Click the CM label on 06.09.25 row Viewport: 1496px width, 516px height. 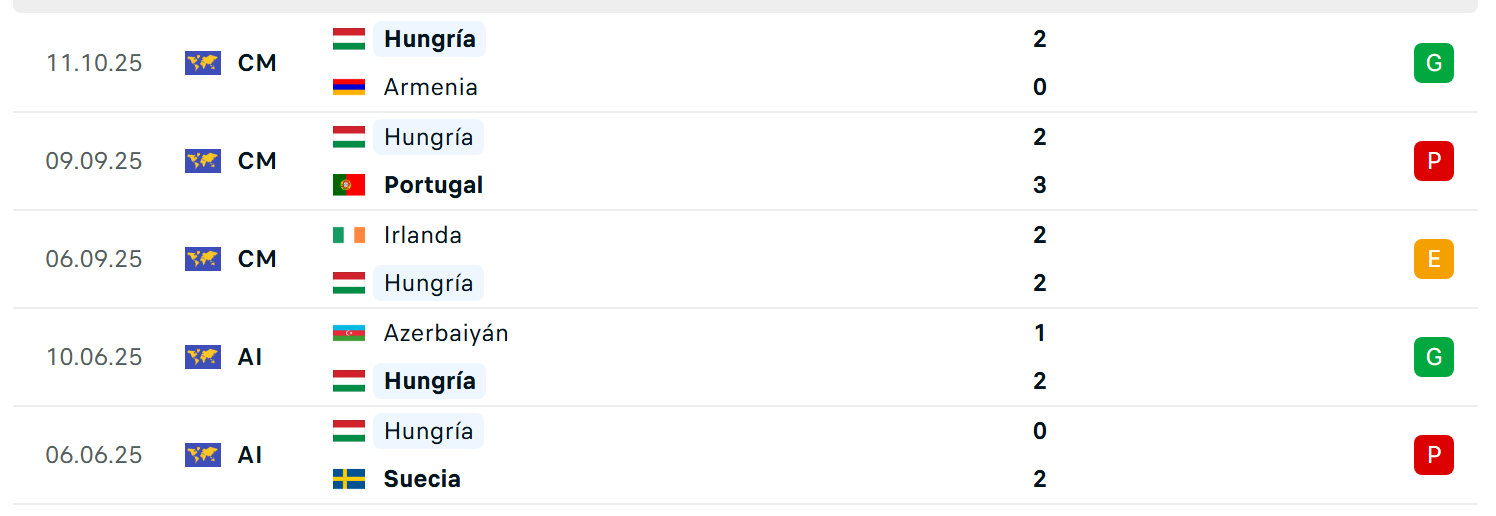257,259
